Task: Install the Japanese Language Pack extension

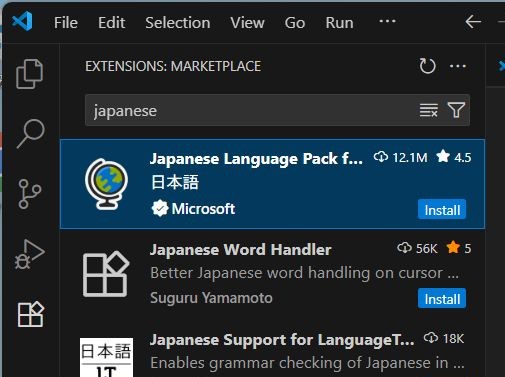Action: 442,209
